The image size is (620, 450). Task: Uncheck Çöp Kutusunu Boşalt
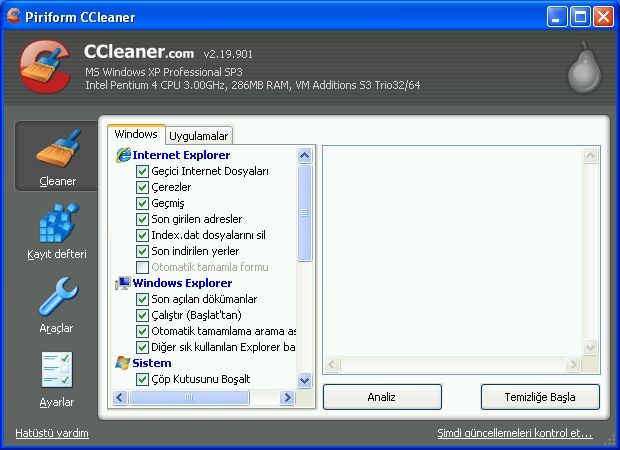click(x=142, y=379)
